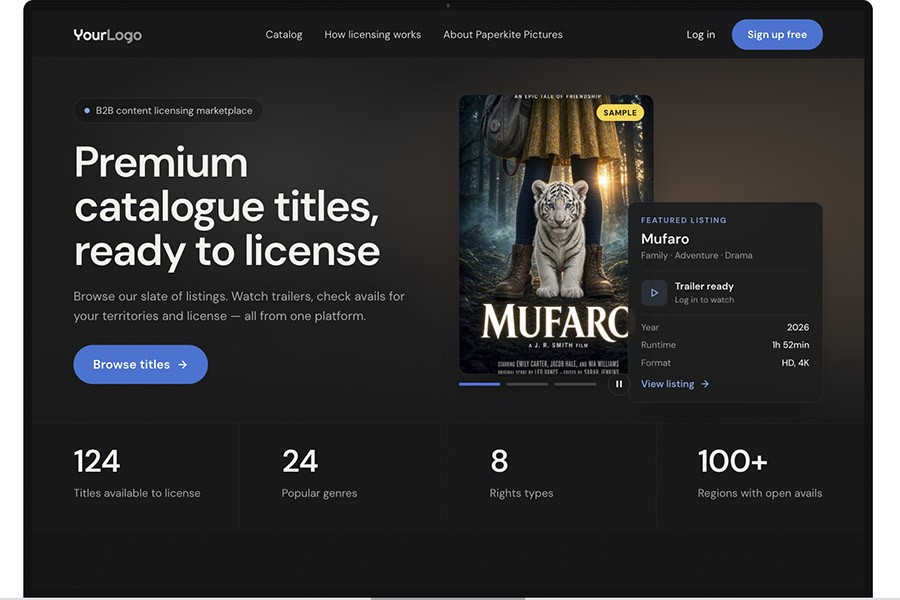Viewport: 900px width, 600px height.
Task: Click the Mufaro title in featured card
Action: 665,239
